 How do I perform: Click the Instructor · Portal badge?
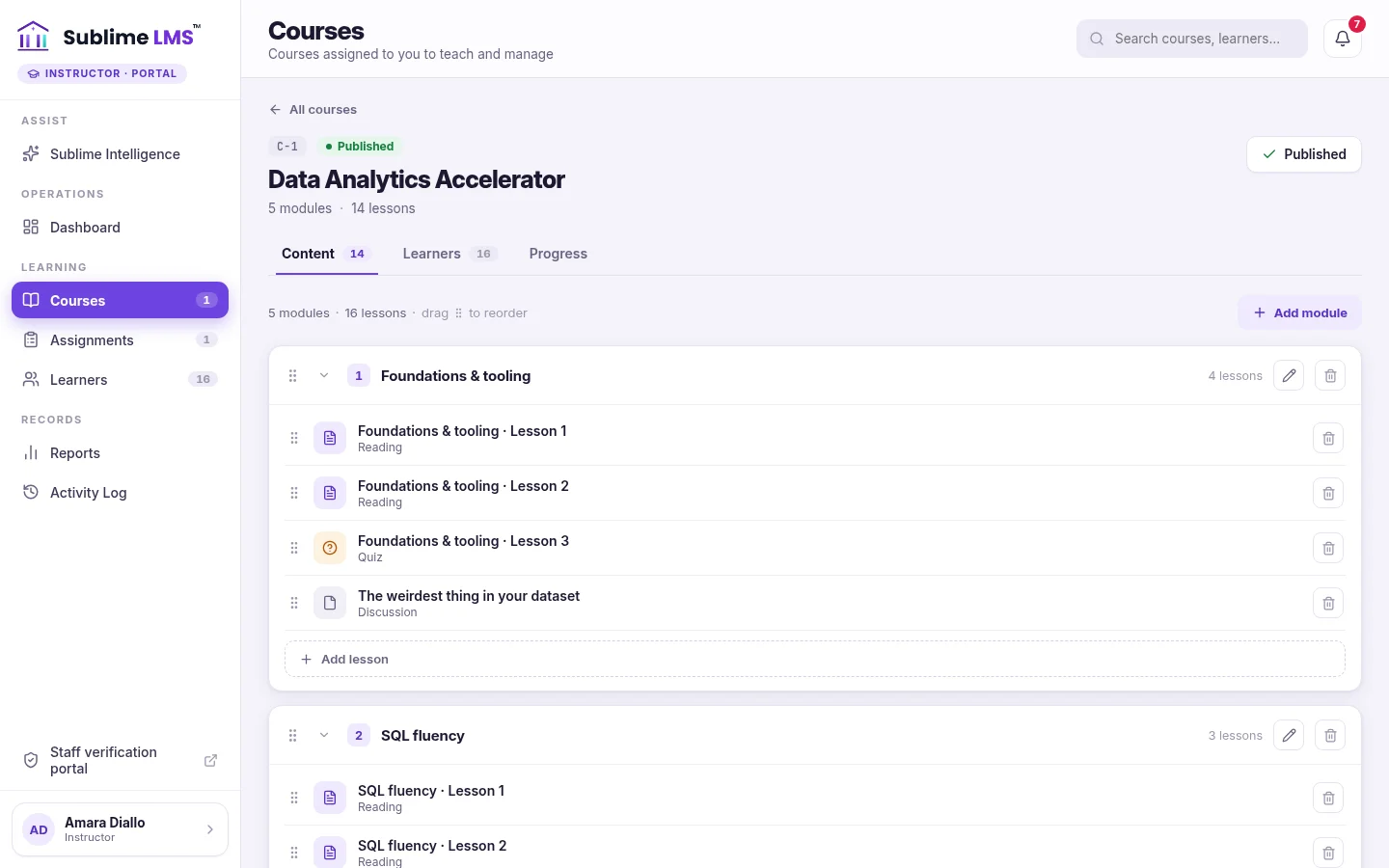(x=102, y=73)
